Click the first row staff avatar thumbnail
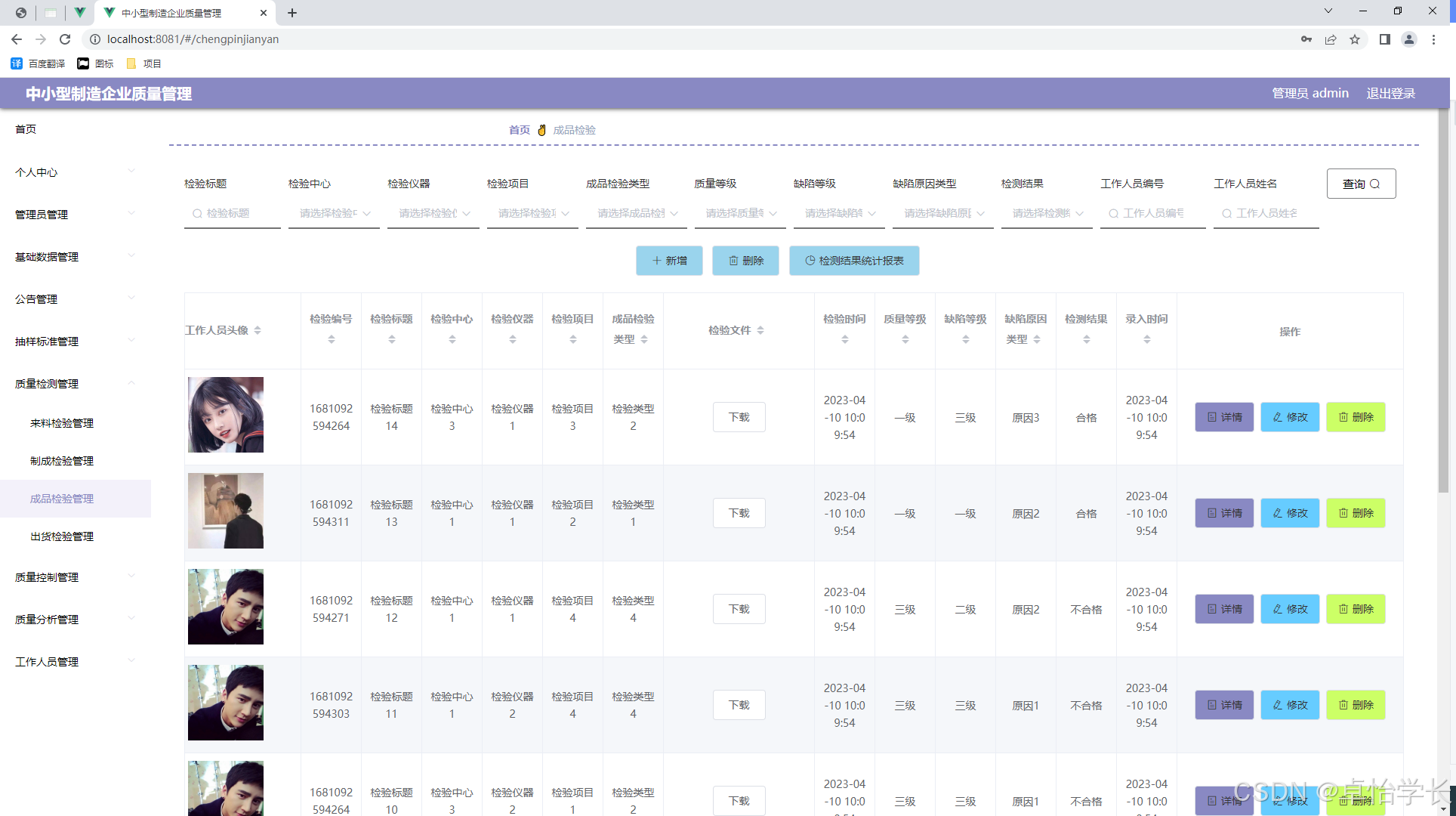This screenshot has height=816, width=1456. [x=226, y=415]
